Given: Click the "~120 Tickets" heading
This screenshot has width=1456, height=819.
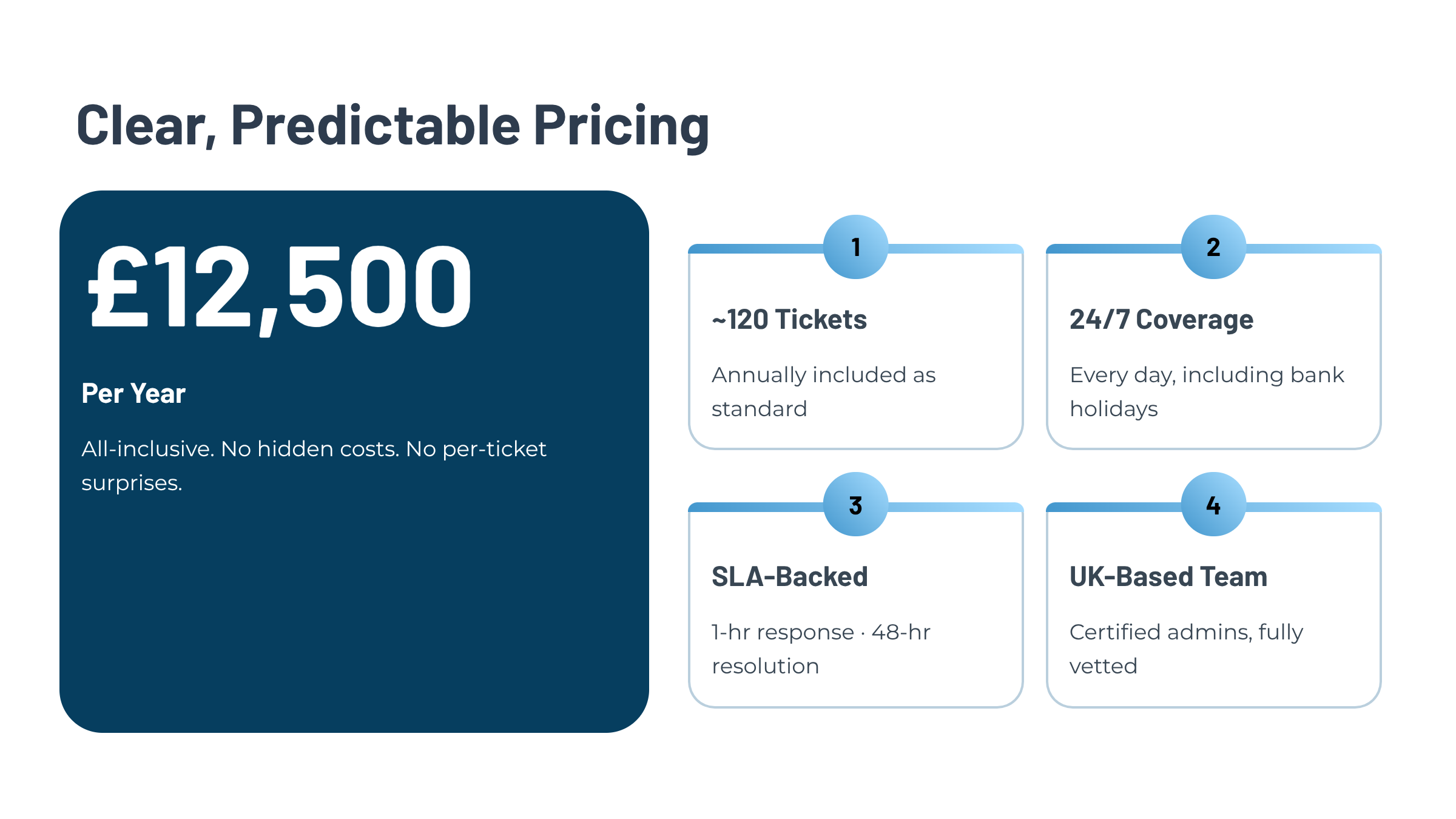Looking at the screenshot, I should click(x=789, y=320).
